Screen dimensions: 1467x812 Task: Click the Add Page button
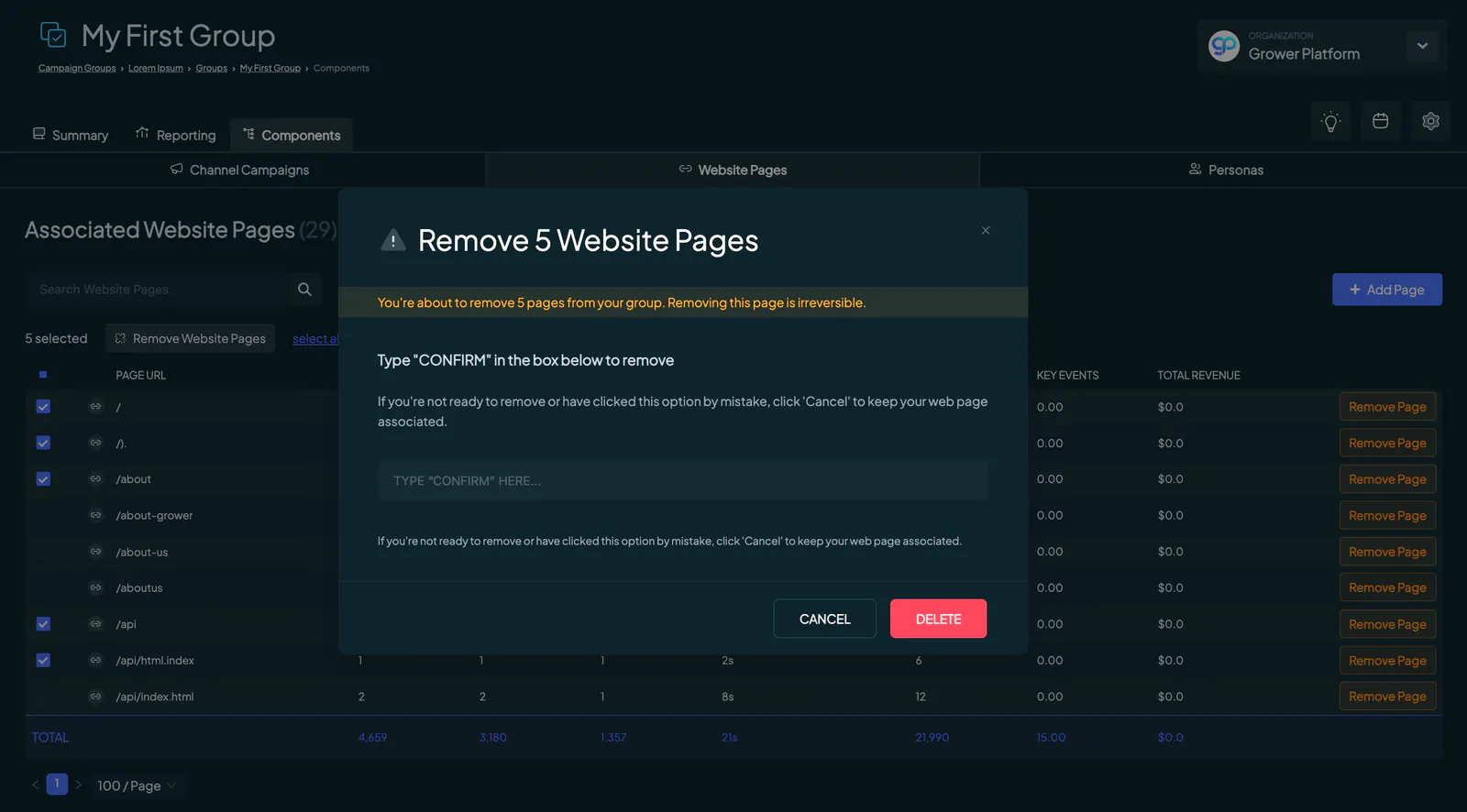click(x=1387, y=290)
